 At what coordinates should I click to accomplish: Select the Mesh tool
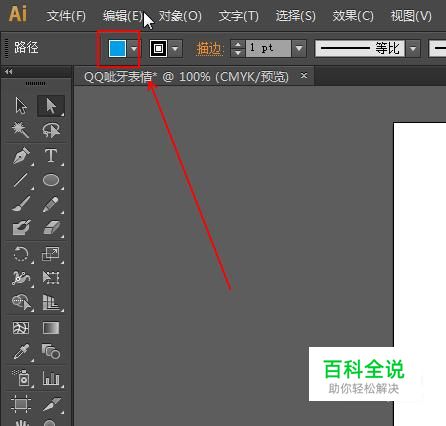click(x=21, y=328)
